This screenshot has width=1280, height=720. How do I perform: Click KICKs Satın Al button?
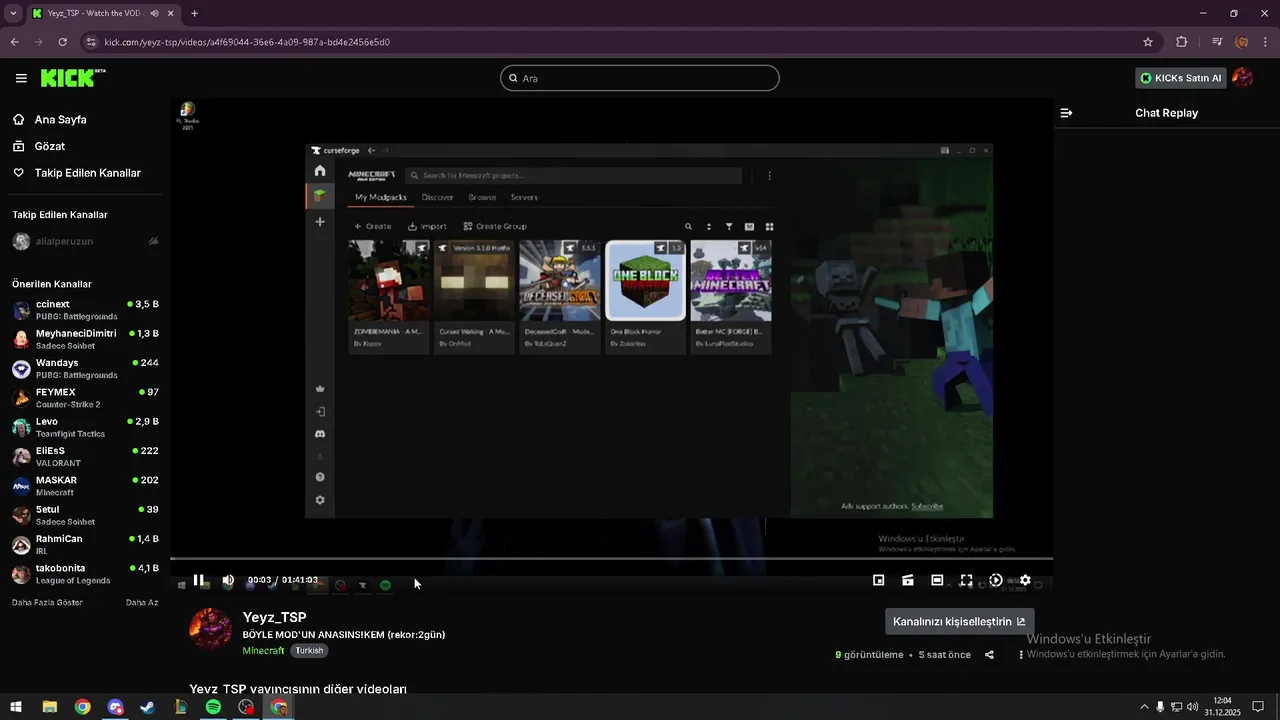tap(1181, 78)
